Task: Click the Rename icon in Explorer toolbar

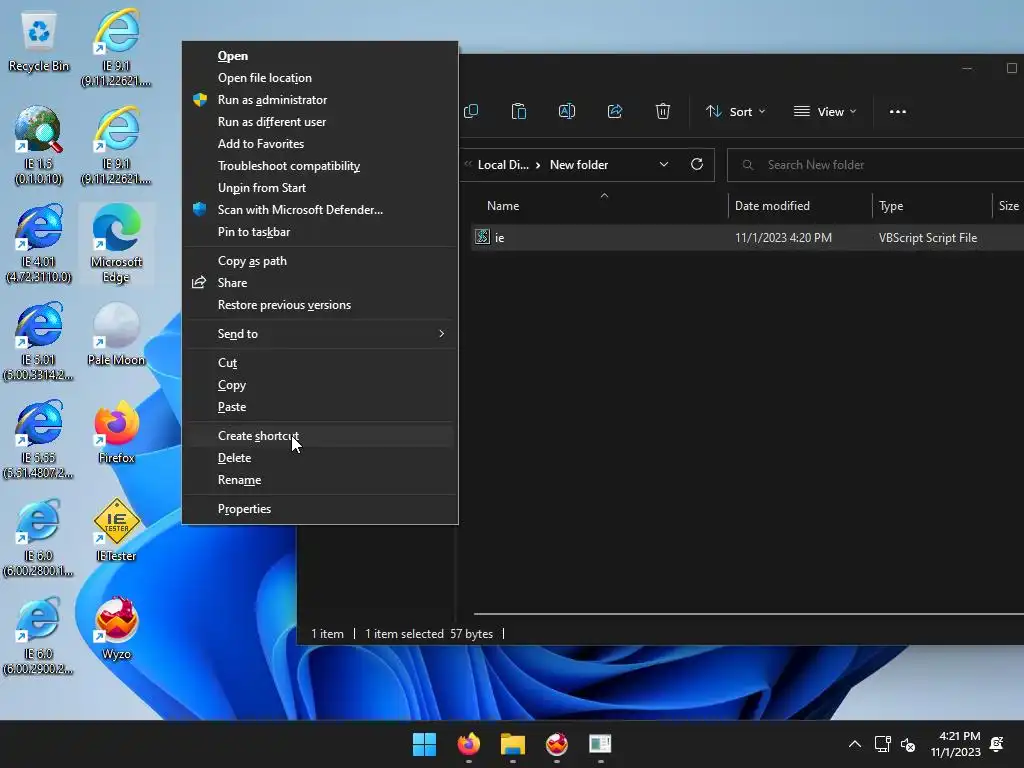Action: [567, 112]
